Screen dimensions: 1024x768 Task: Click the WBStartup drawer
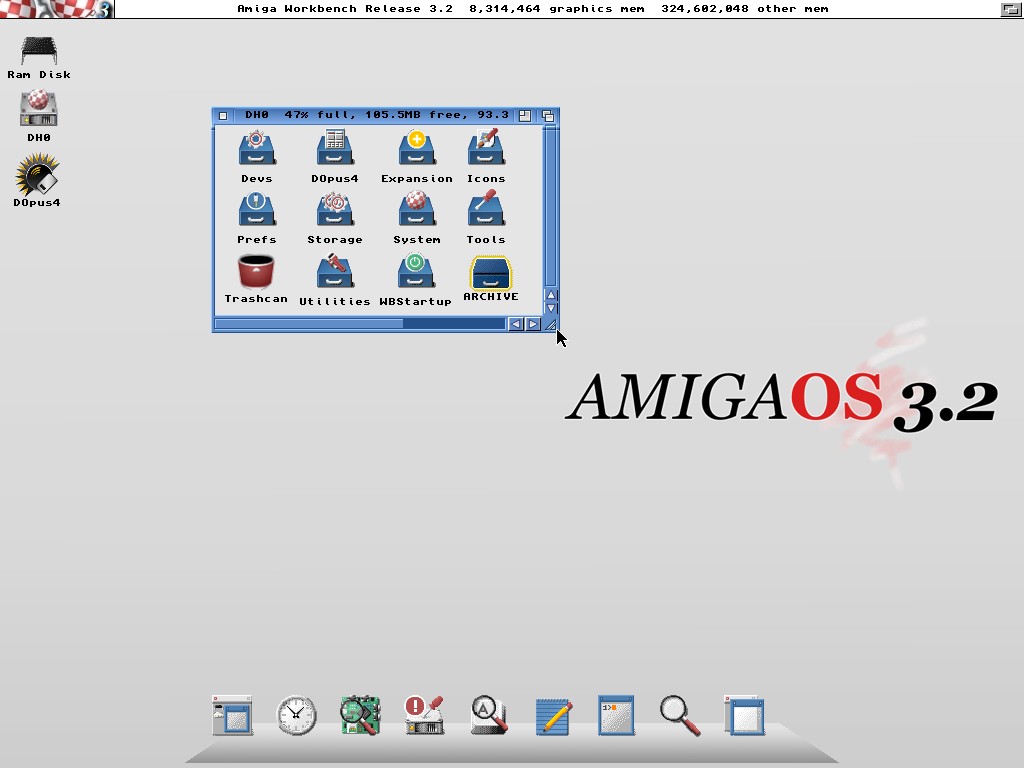click(416, 272)
